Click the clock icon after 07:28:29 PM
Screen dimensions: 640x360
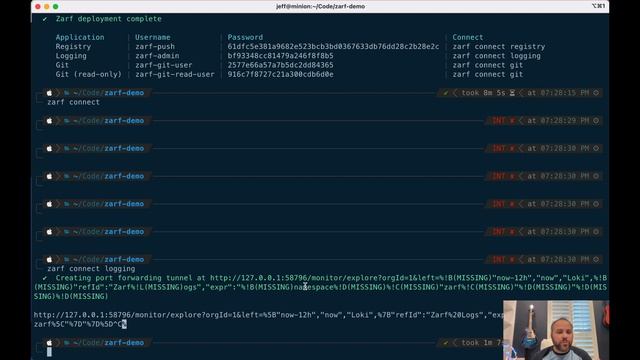(x=596, y=121)
